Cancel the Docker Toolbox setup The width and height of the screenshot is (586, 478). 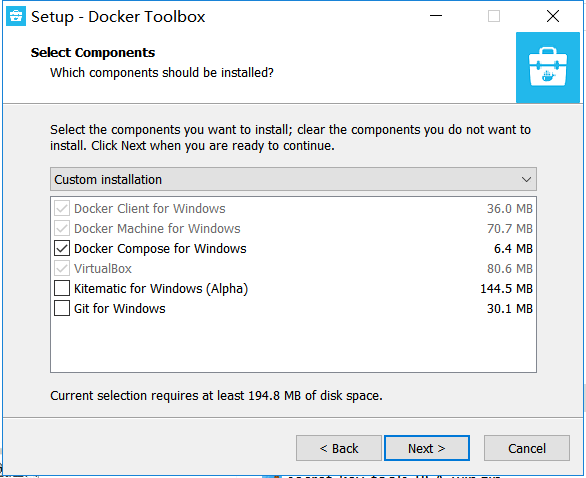(527, 448)
